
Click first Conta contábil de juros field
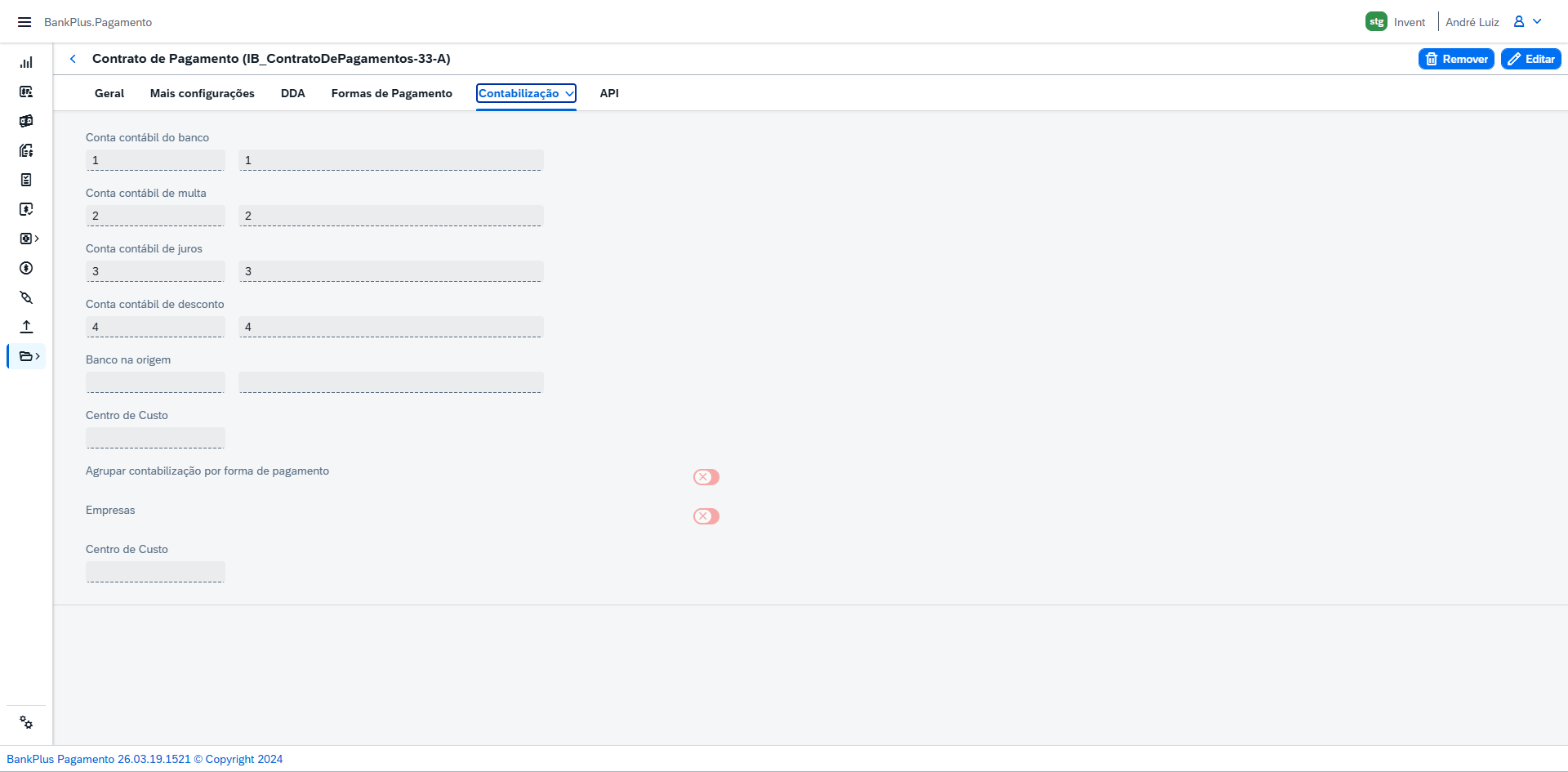(155, 271)
